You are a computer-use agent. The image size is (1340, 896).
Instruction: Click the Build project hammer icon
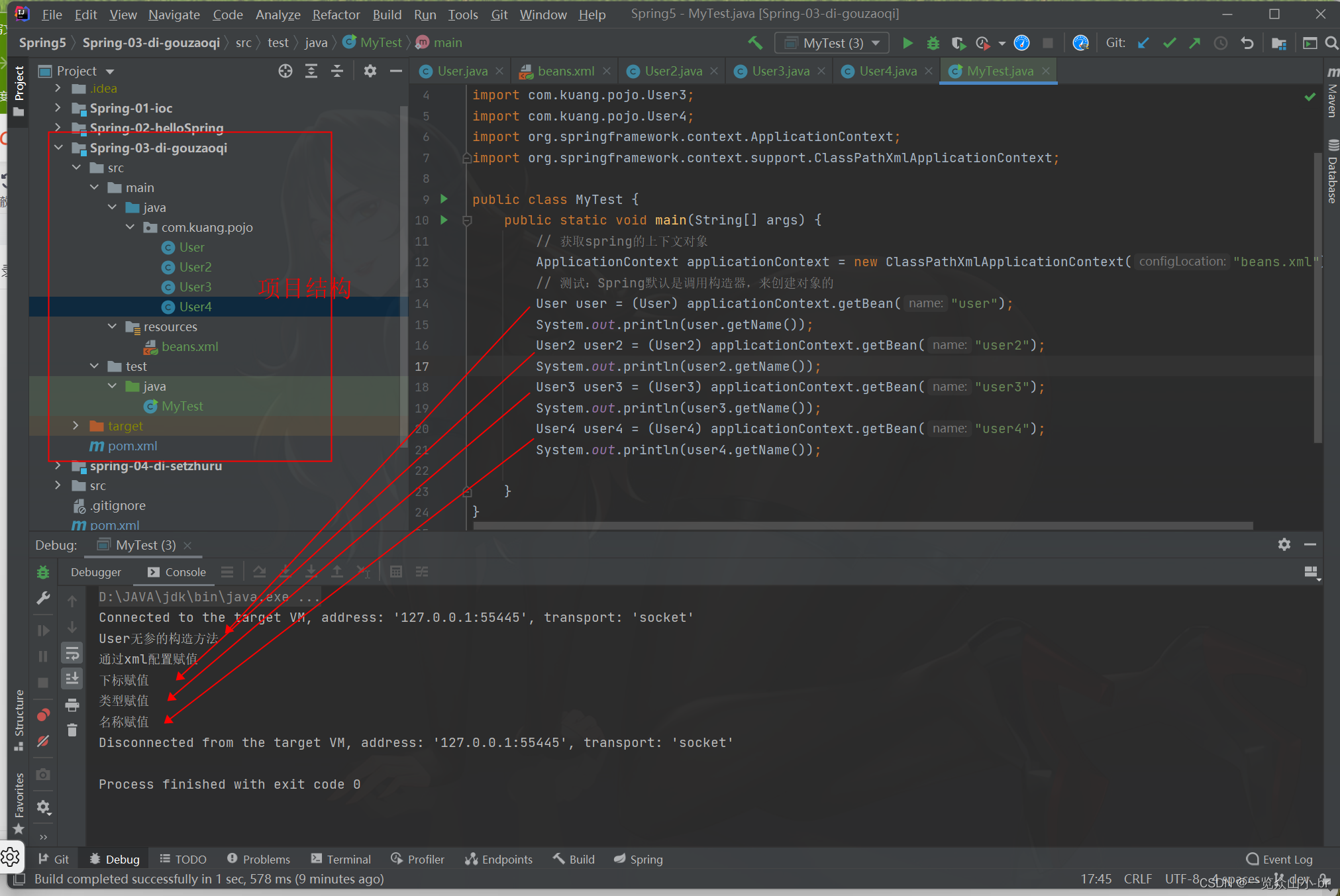click(x=755, y=43)
